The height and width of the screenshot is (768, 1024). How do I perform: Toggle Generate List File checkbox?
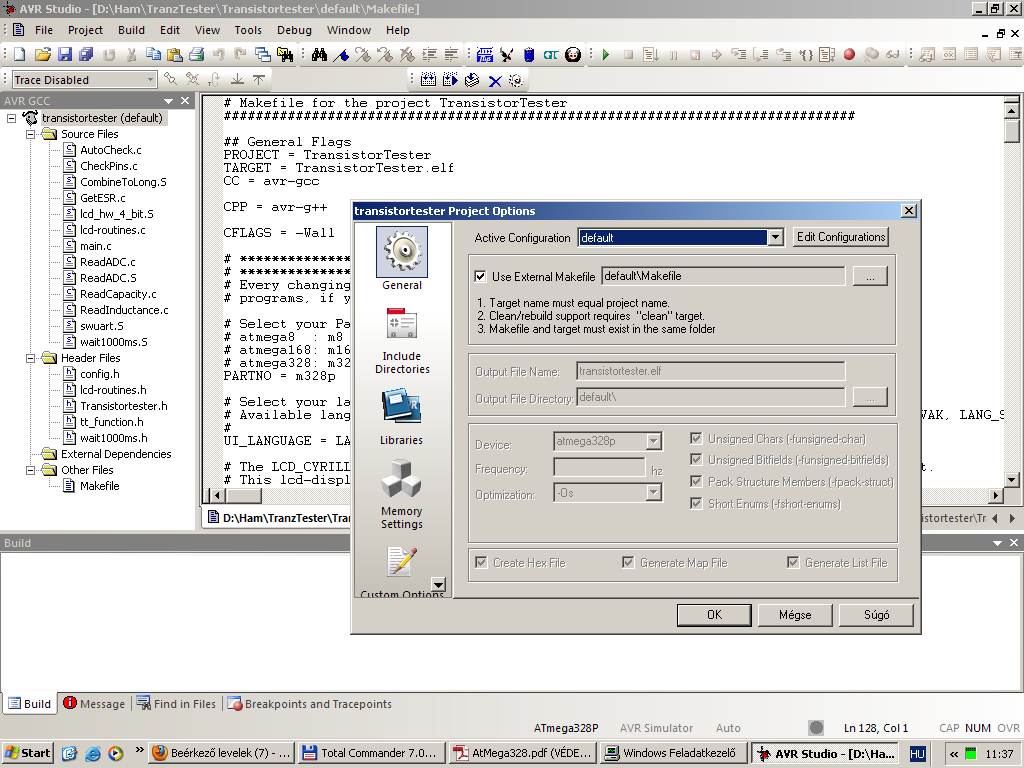(x=793, y=562)
